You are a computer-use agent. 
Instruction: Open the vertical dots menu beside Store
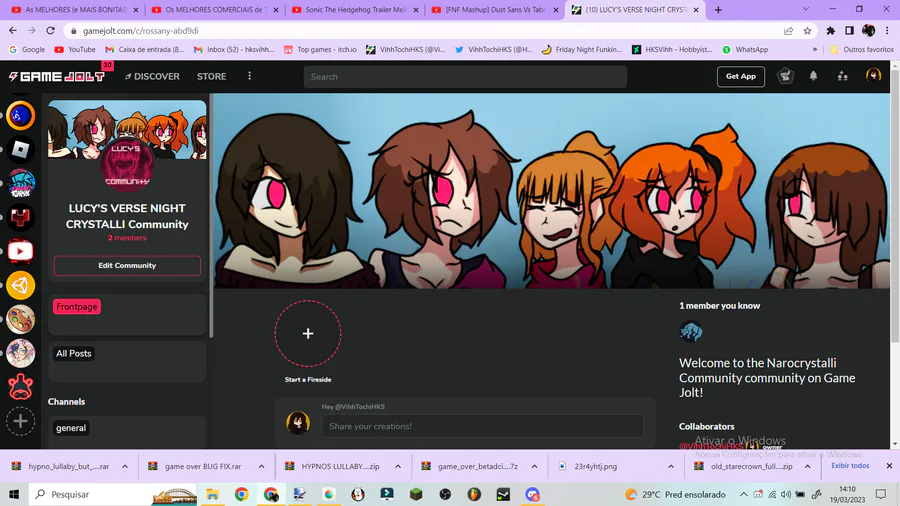(249, 76)
